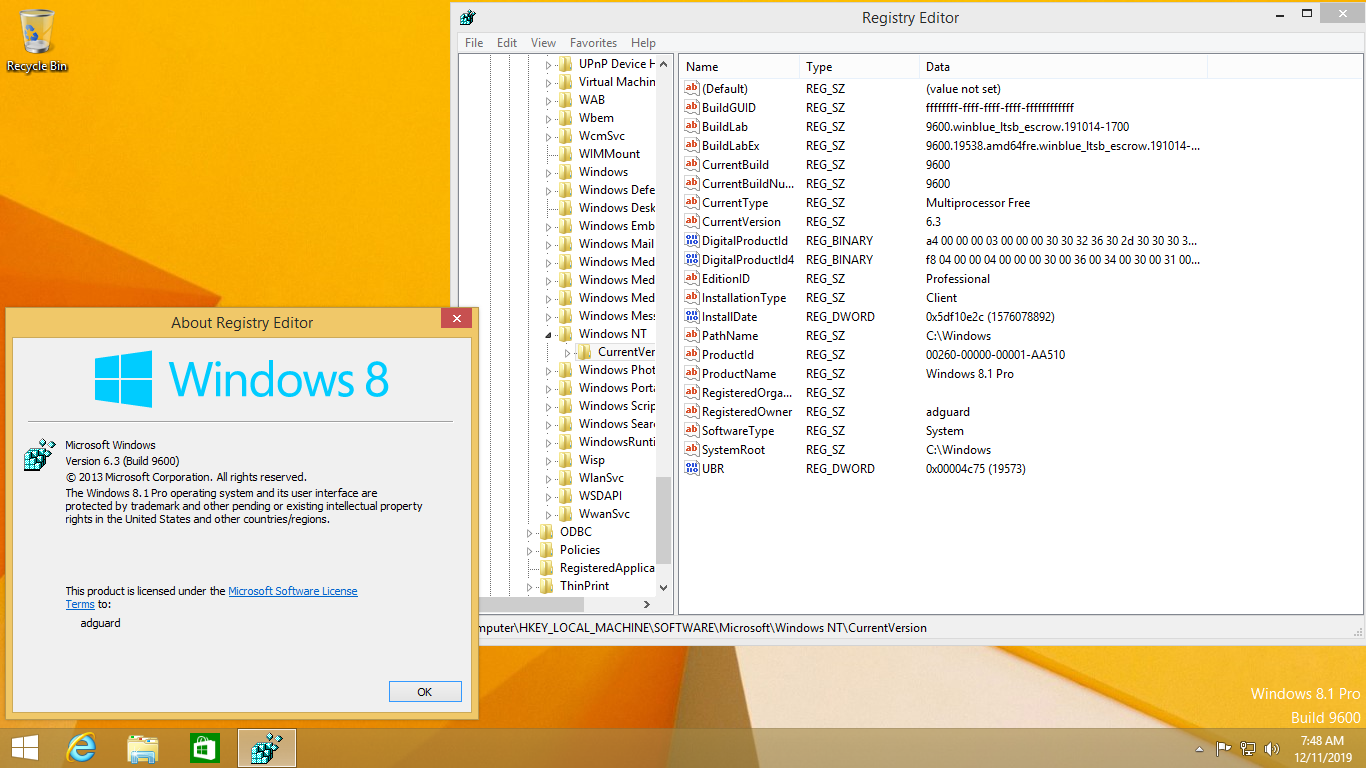Select the Registry Editor taskbar icon
The height and width of the screenshot is (768, 1366).
point(267,748)
